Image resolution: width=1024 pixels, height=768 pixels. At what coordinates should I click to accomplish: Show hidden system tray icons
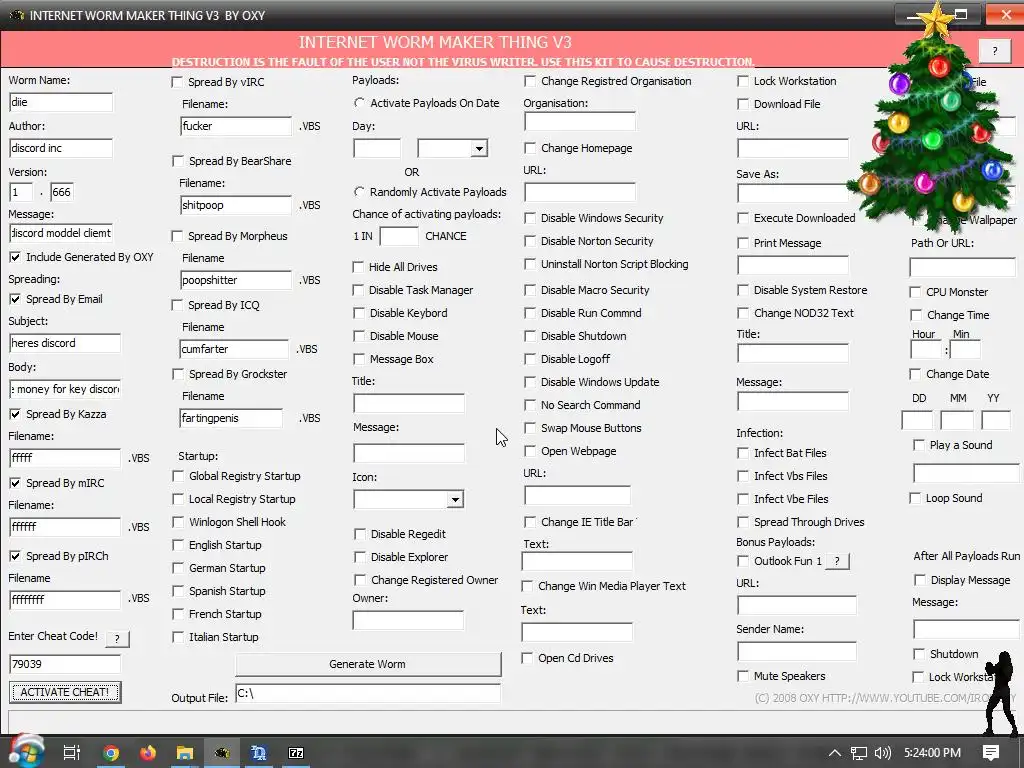pyautogui.click(x=834, y=753)
